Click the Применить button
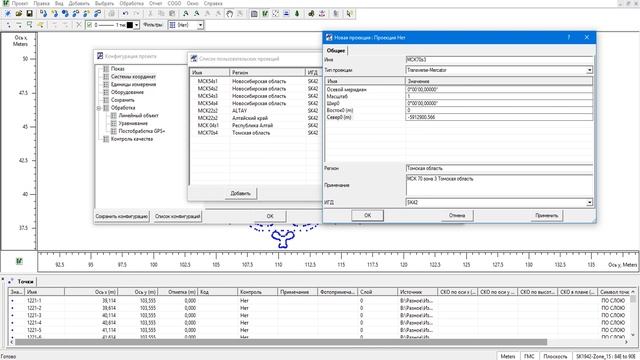The image size is (640, 360). pos(547,216)
